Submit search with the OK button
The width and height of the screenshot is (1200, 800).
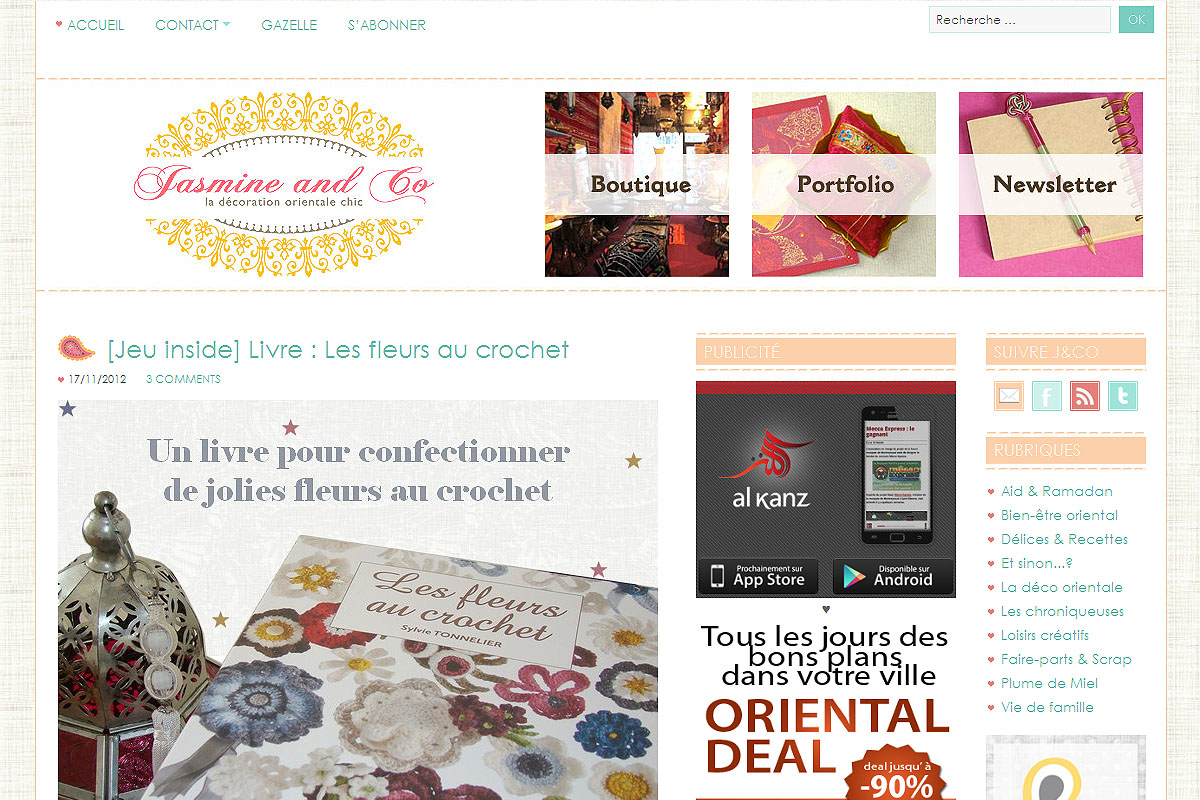coord(1136,20)
